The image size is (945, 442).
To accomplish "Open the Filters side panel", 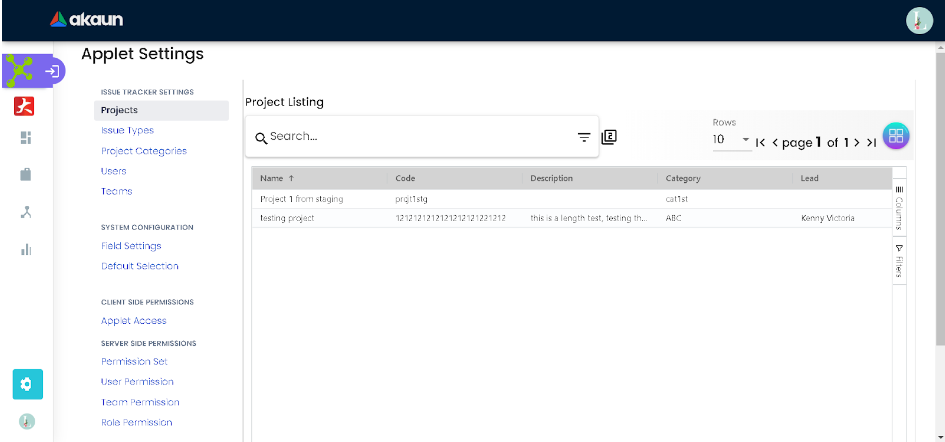I will [899, 261].
